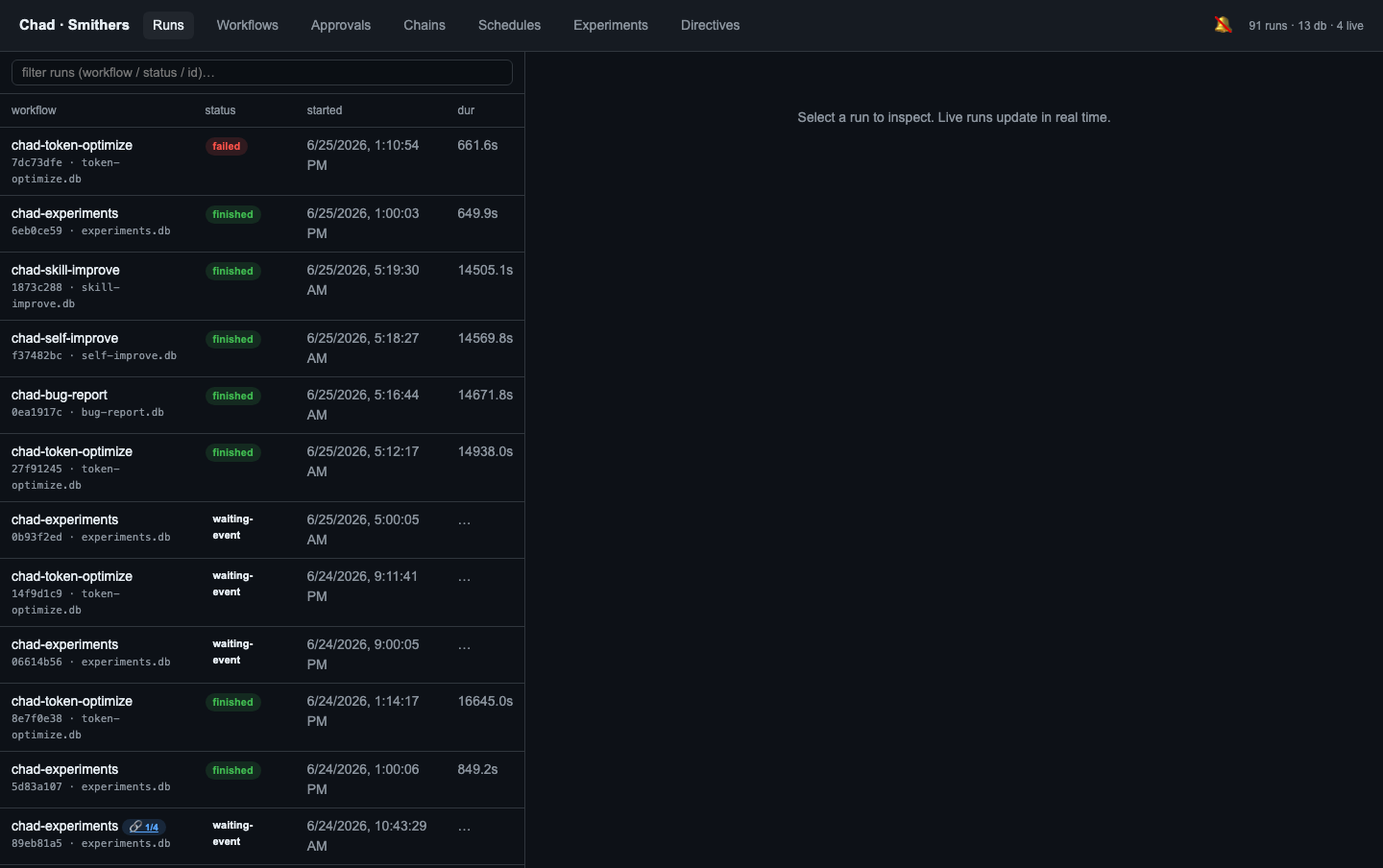Select the failed chad-token-optimize run 7dc73dfe
This screenshot has height=868, width=1383.
pos(262,161)
